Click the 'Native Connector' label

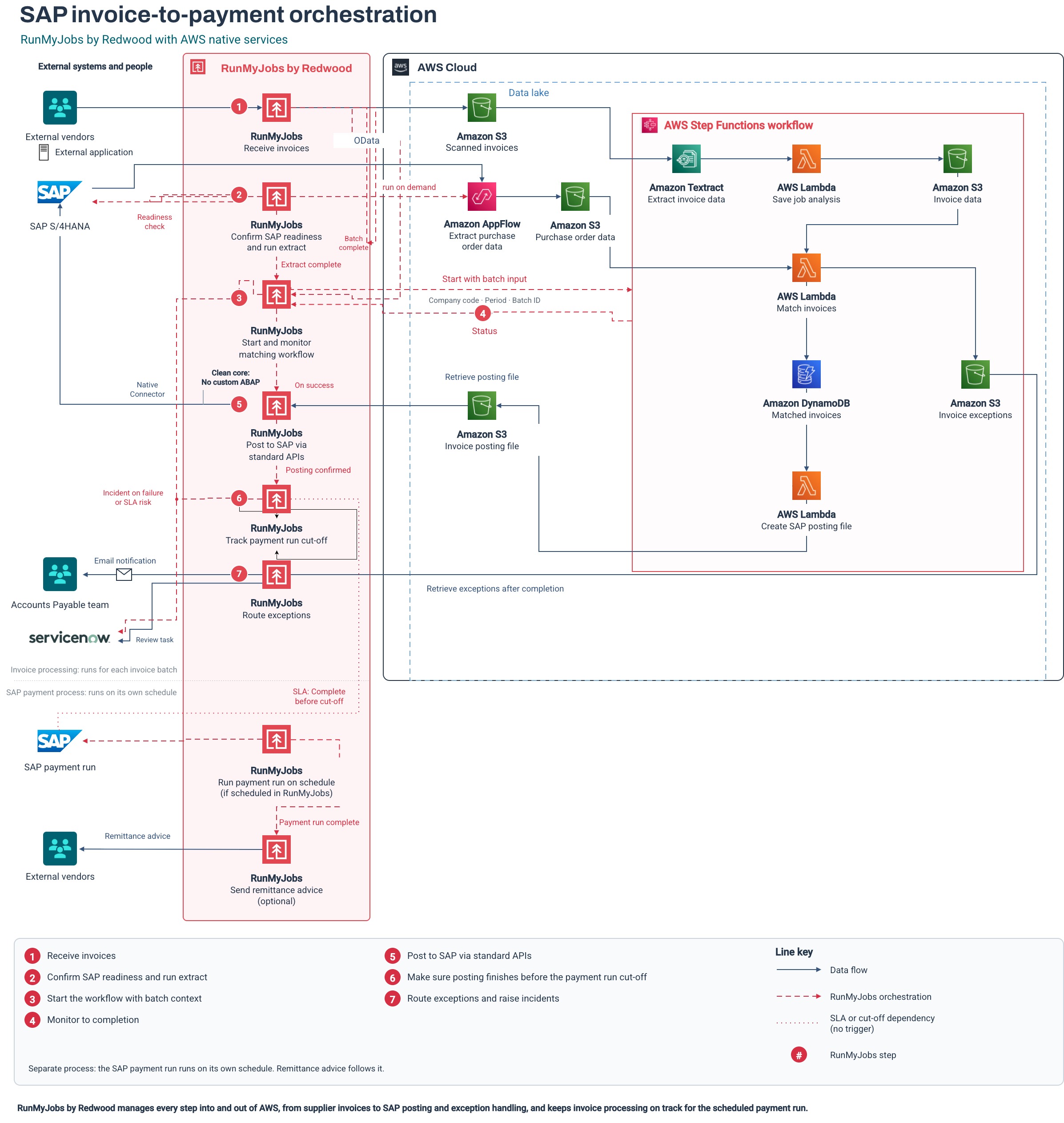[147, 389]
